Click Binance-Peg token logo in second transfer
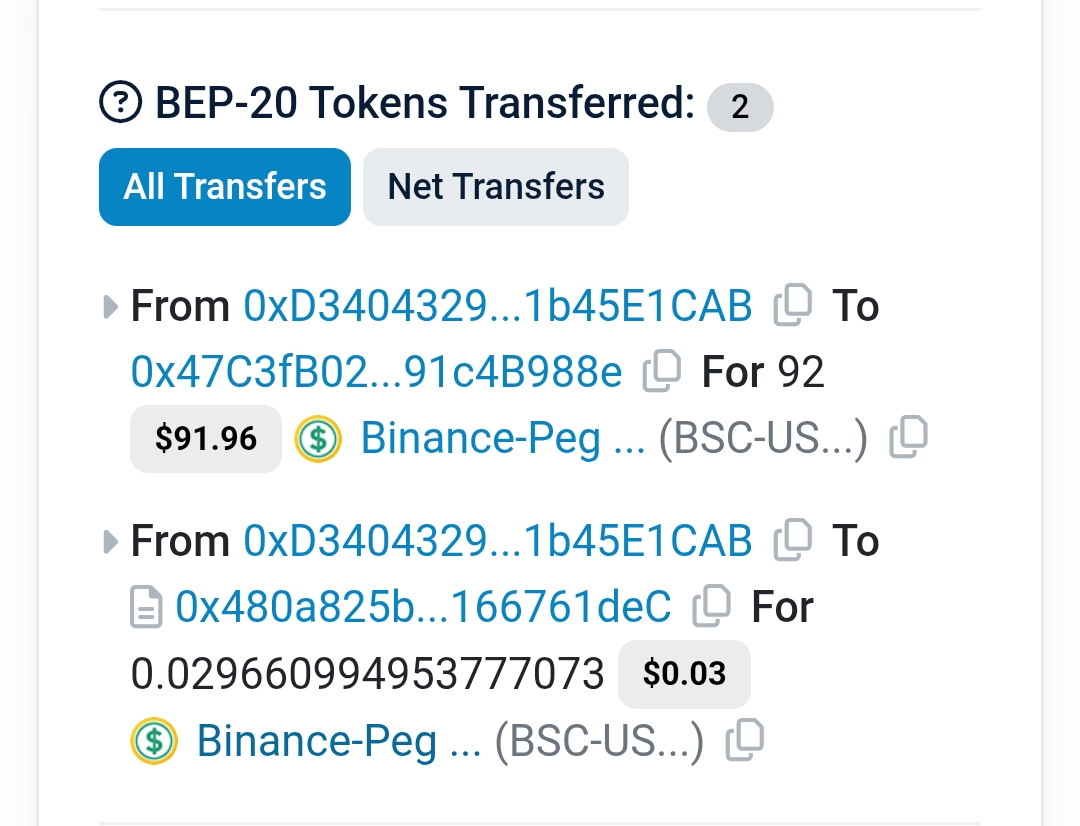 tap(154, 741)
